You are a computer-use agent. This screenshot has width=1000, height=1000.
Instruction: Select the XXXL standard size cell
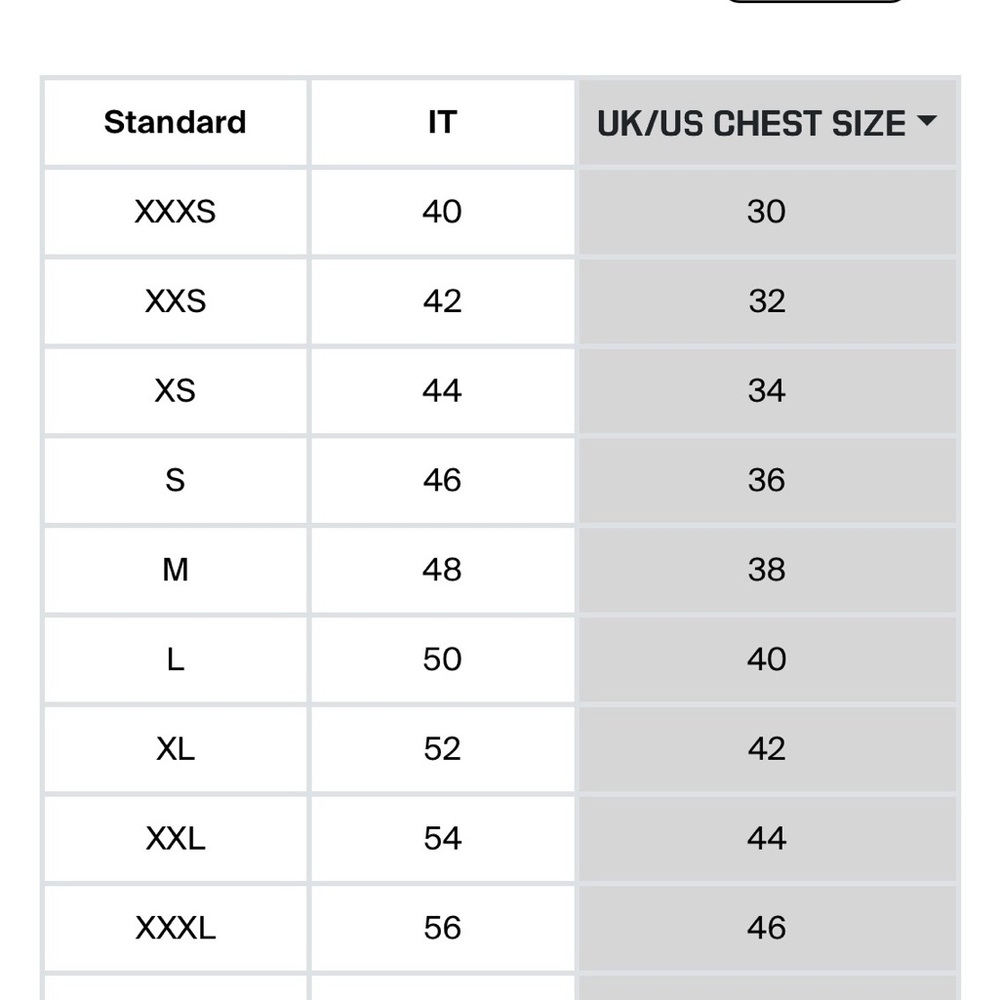pos(175,928)
